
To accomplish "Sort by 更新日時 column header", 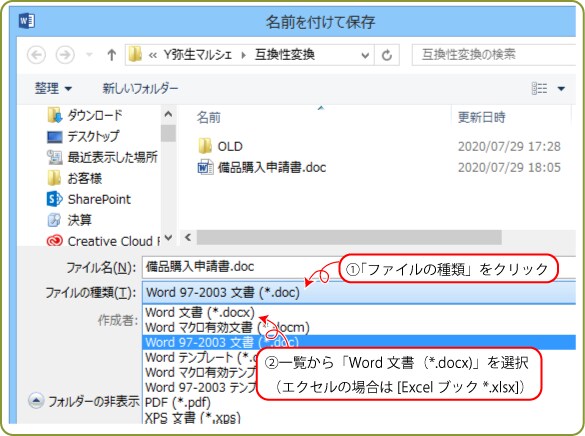I will [482, 117].
